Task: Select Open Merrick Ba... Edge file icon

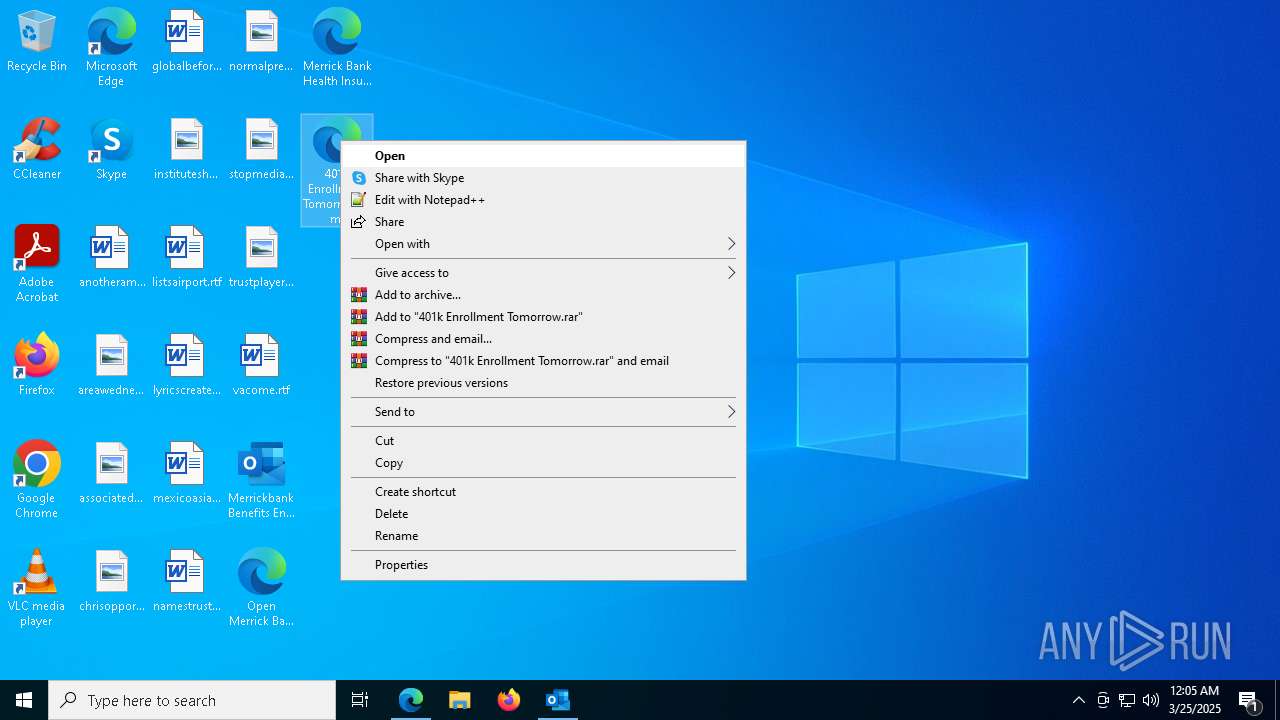Action: 261,587
